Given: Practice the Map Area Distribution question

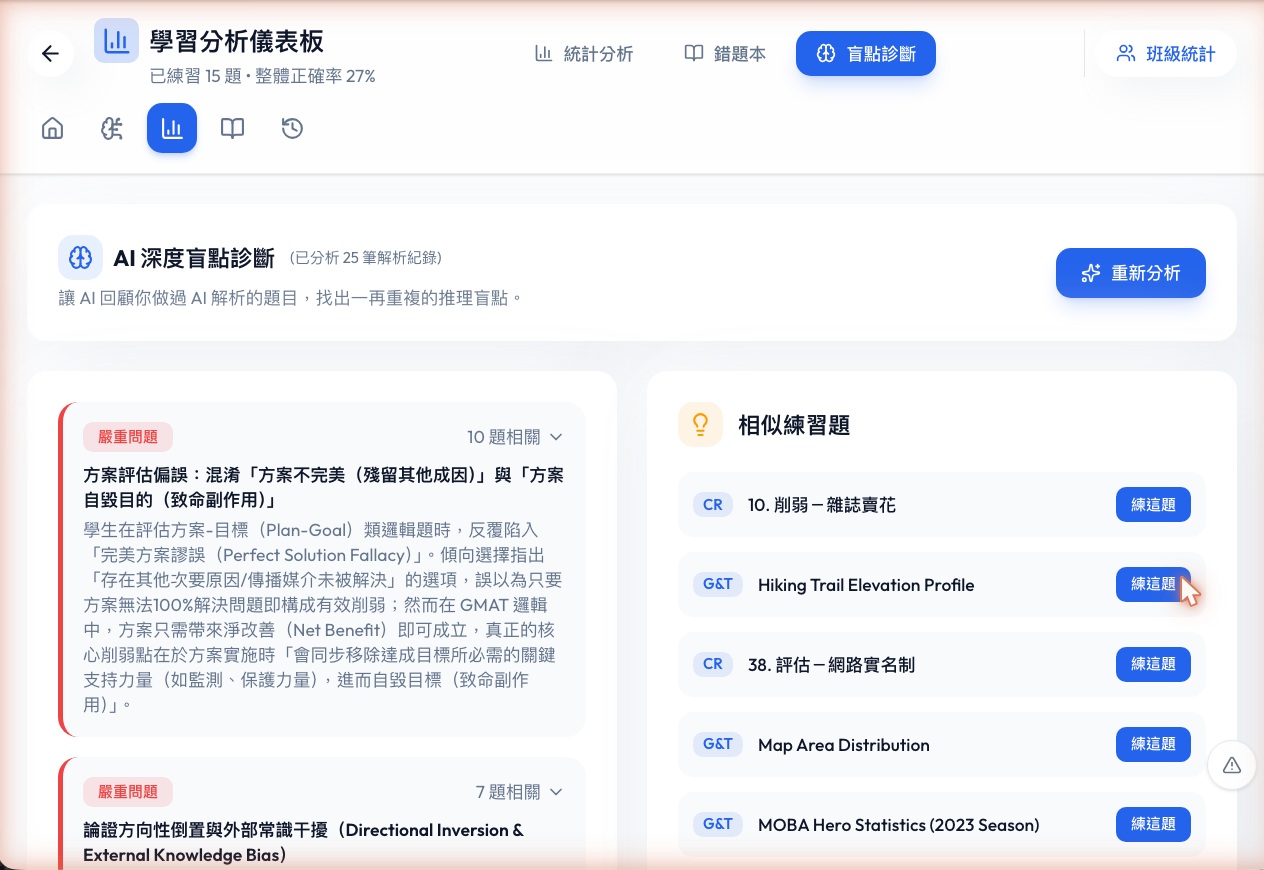Looking at the screenshot, I should click(1153, 745).
